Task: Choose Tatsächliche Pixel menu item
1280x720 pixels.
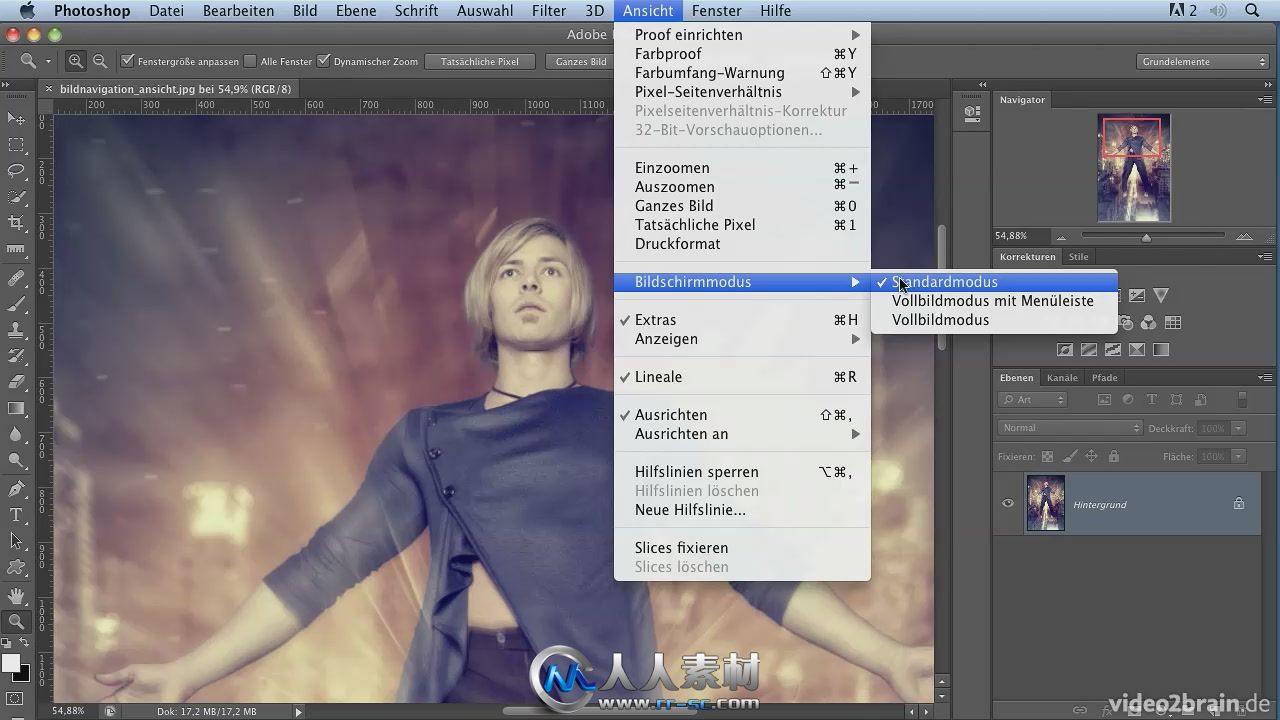Action: [742, 225]
